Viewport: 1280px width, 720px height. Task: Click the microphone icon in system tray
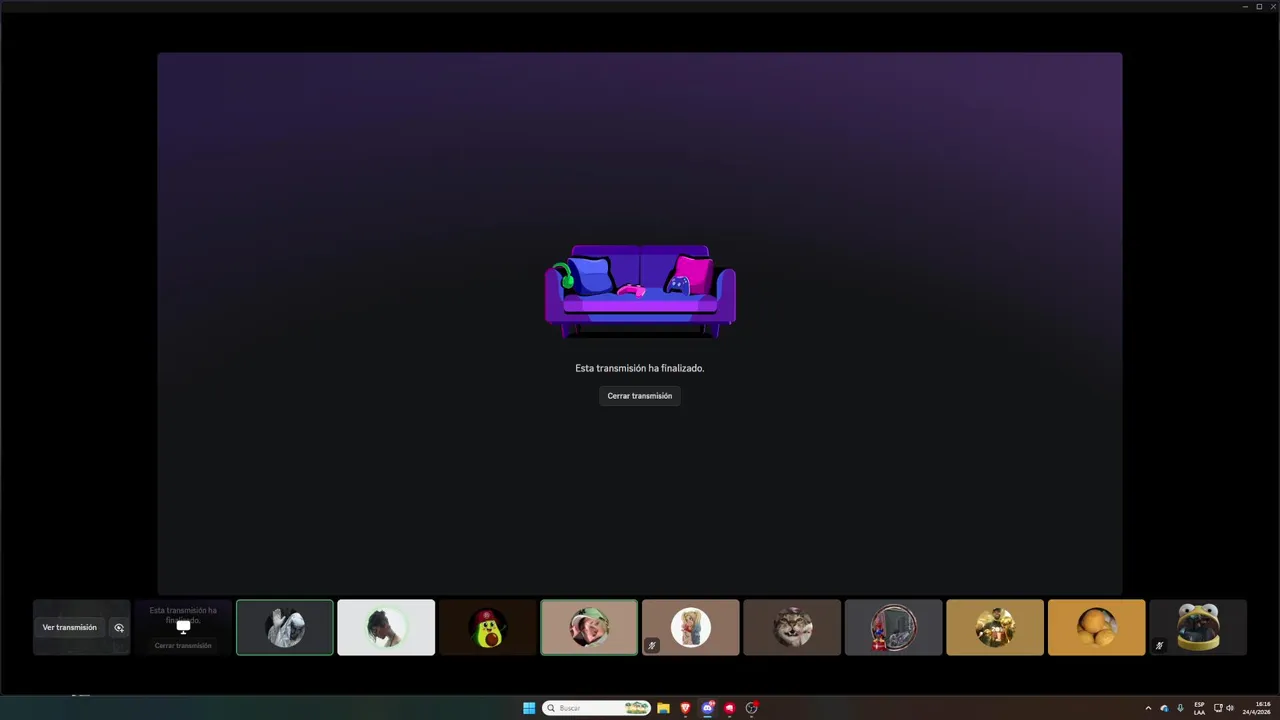click(x=1181, y=708)
